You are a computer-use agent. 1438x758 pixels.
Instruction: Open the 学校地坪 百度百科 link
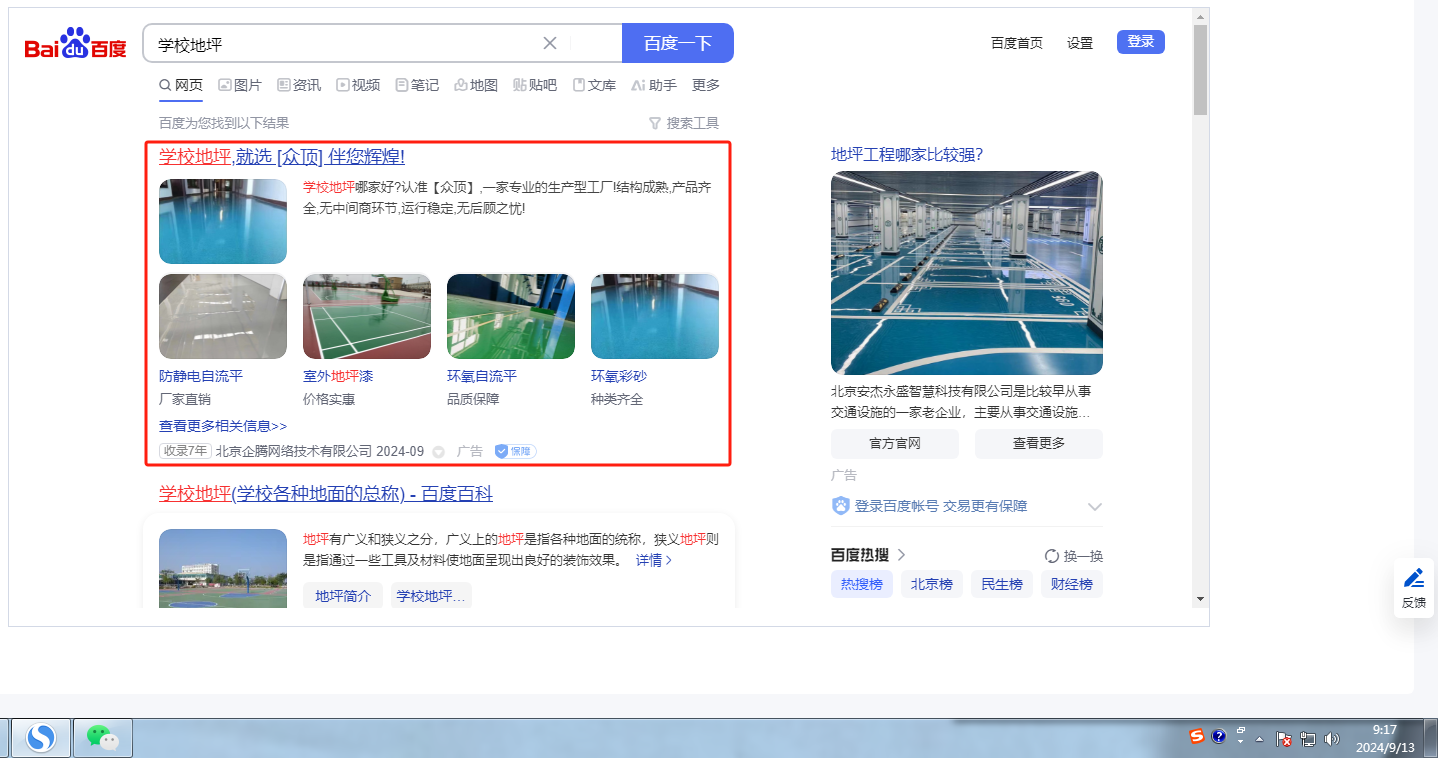tap(326, 494)
